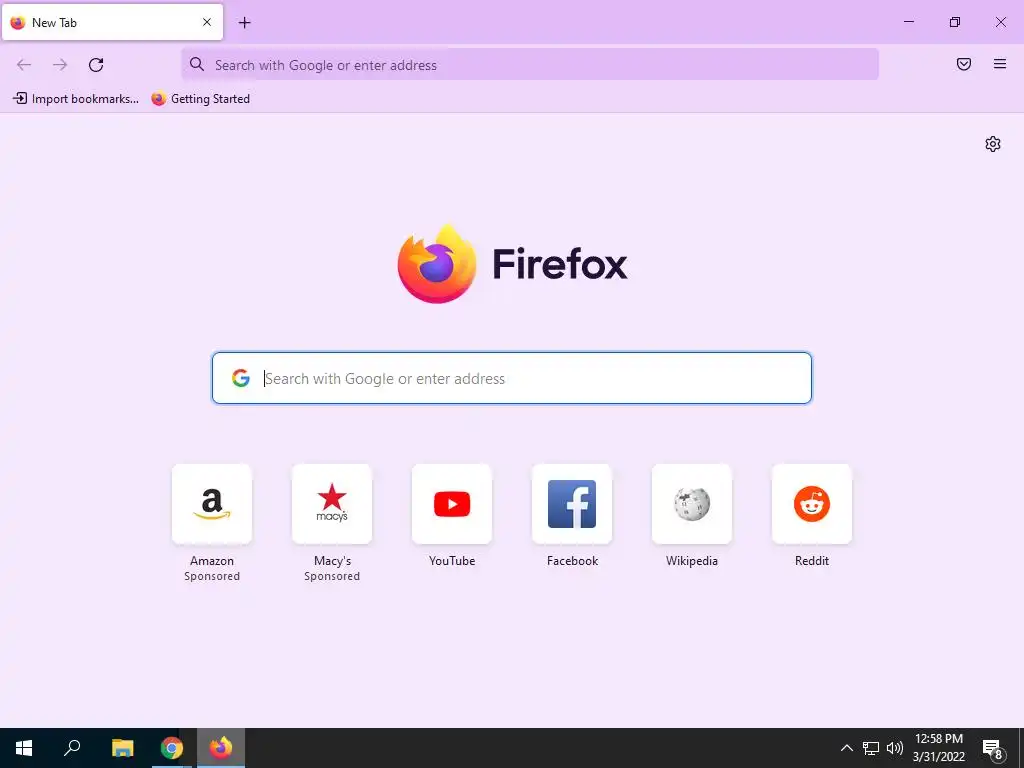The image size is (1024, 768).
Task: Open the Amazon sponsored shortcut tile
Action: click(x=212, y=504)
